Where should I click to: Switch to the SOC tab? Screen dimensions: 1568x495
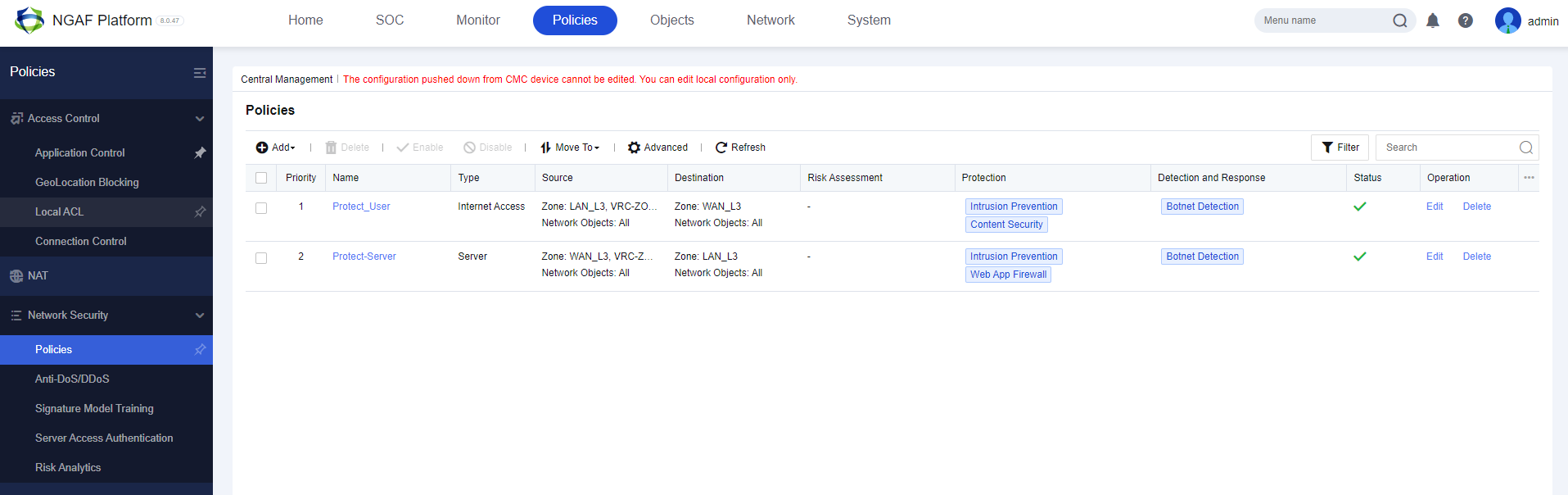point(390,20)
